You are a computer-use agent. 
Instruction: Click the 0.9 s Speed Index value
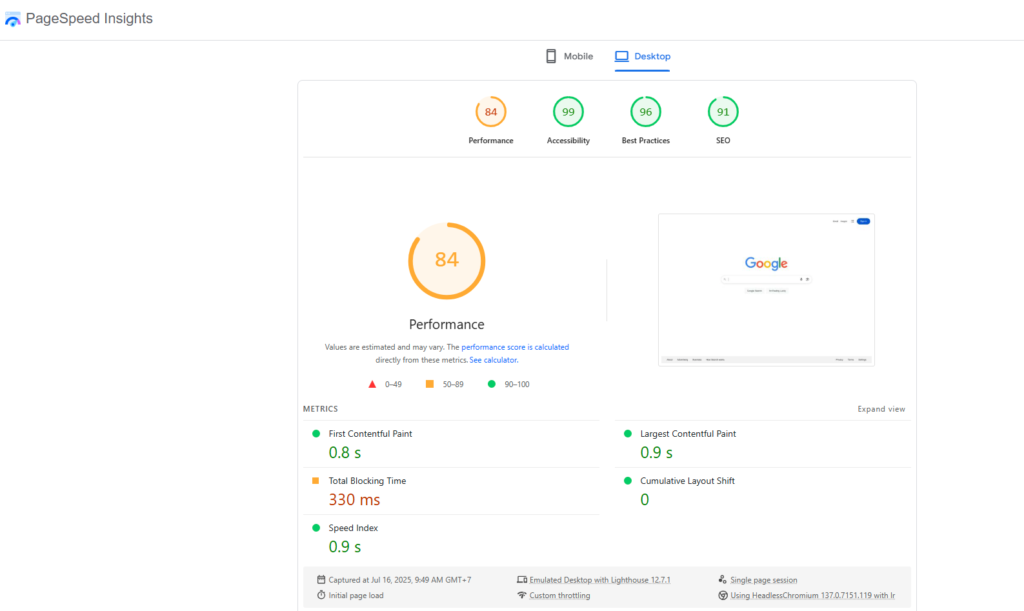pos(345,546)
